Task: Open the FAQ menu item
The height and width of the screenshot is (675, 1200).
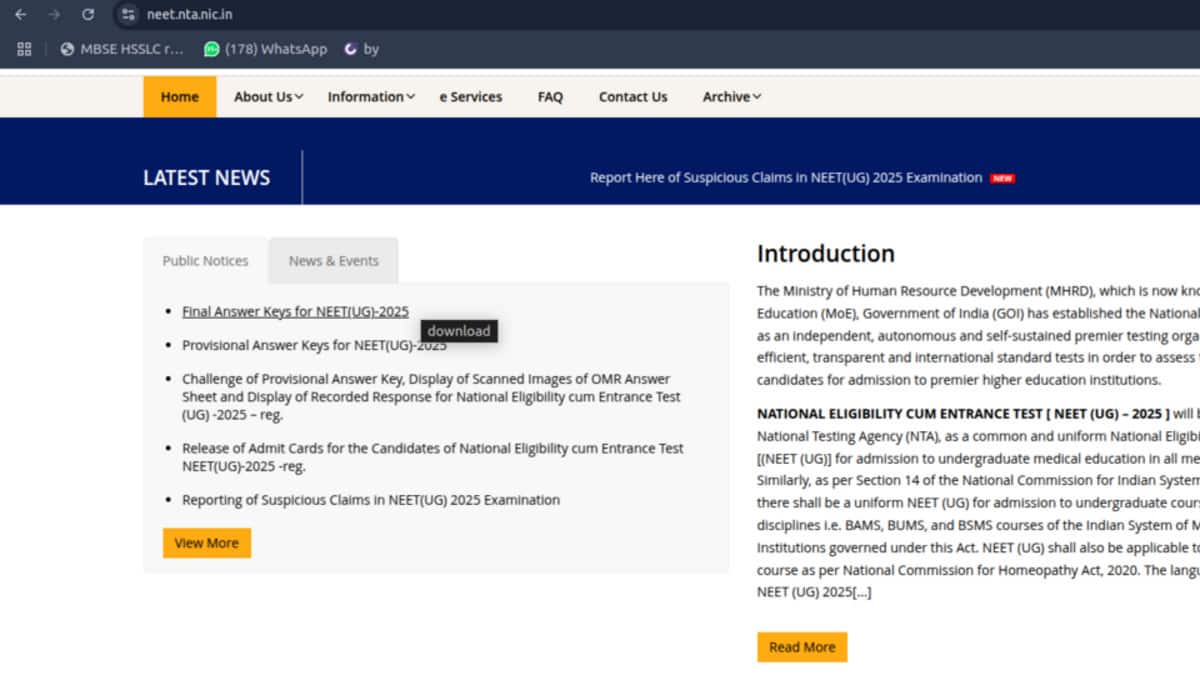Action: [550, 97]
